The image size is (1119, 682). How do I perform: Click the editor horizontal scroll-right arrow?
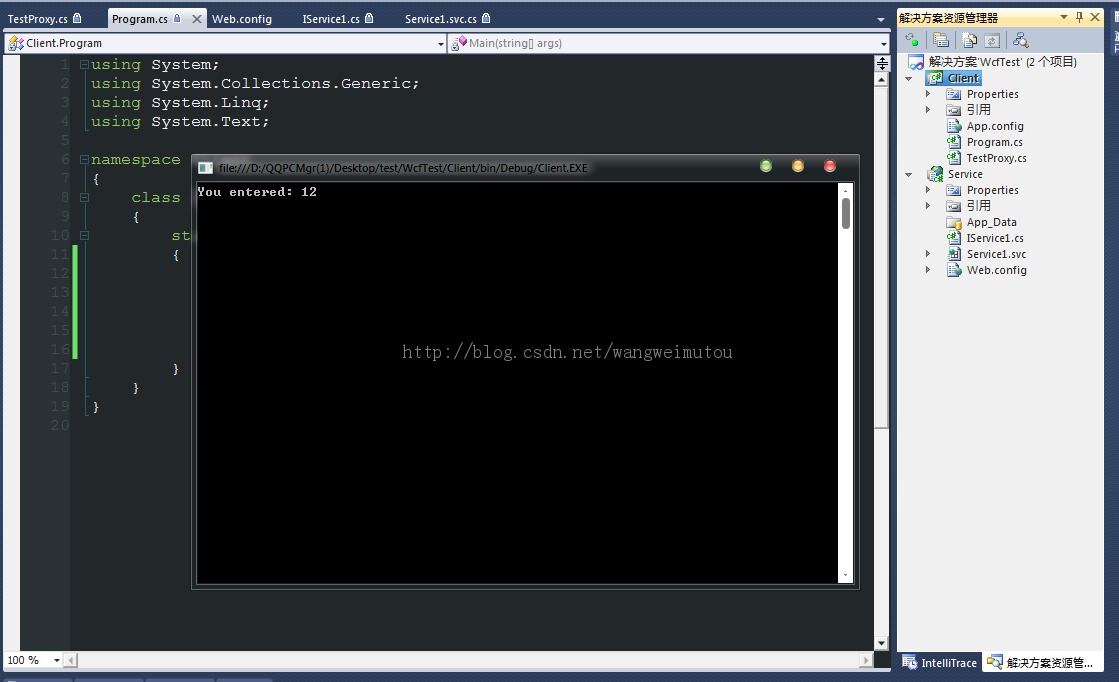866,661
